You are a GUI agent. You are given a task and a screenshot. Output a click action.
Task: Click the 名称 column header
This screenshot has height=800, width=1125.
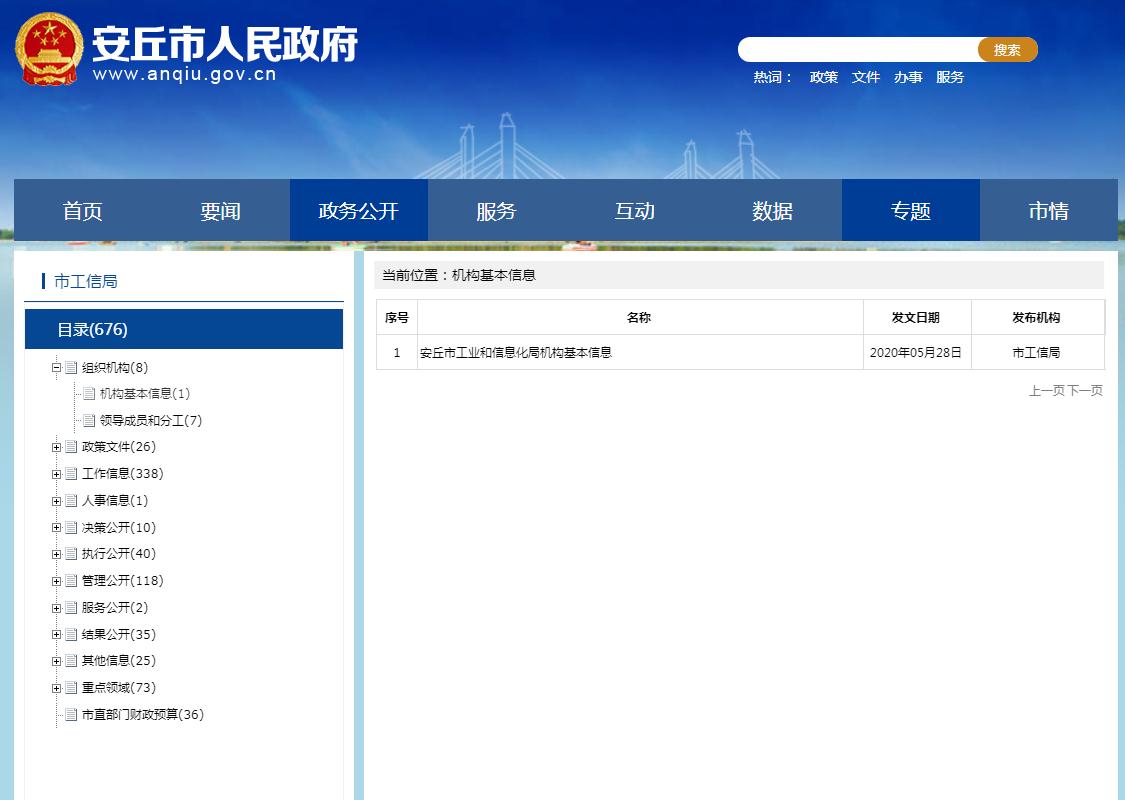[639, 317]
